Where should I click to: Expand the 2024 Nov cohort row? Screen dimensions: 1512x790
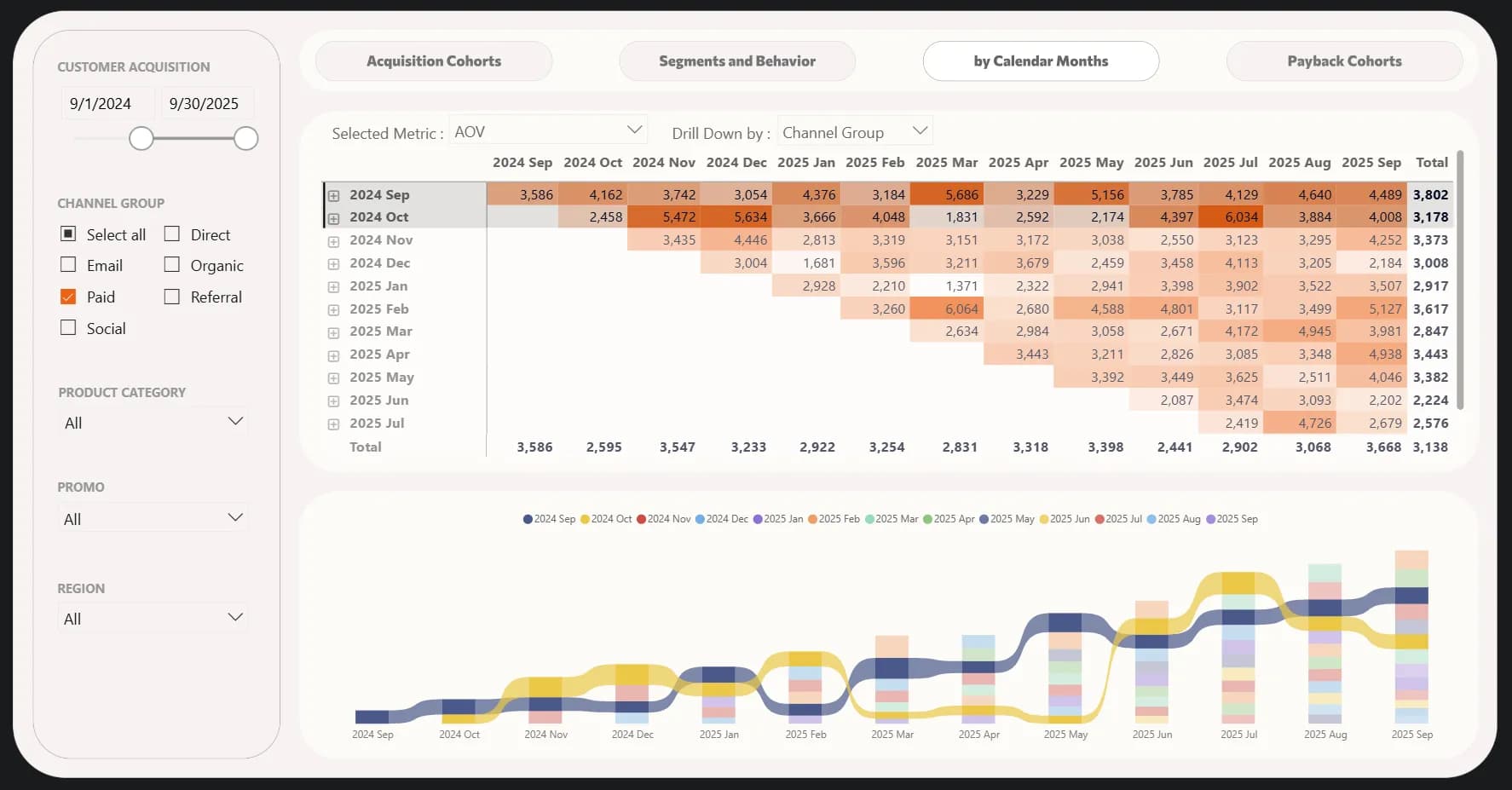click(334, 241)
